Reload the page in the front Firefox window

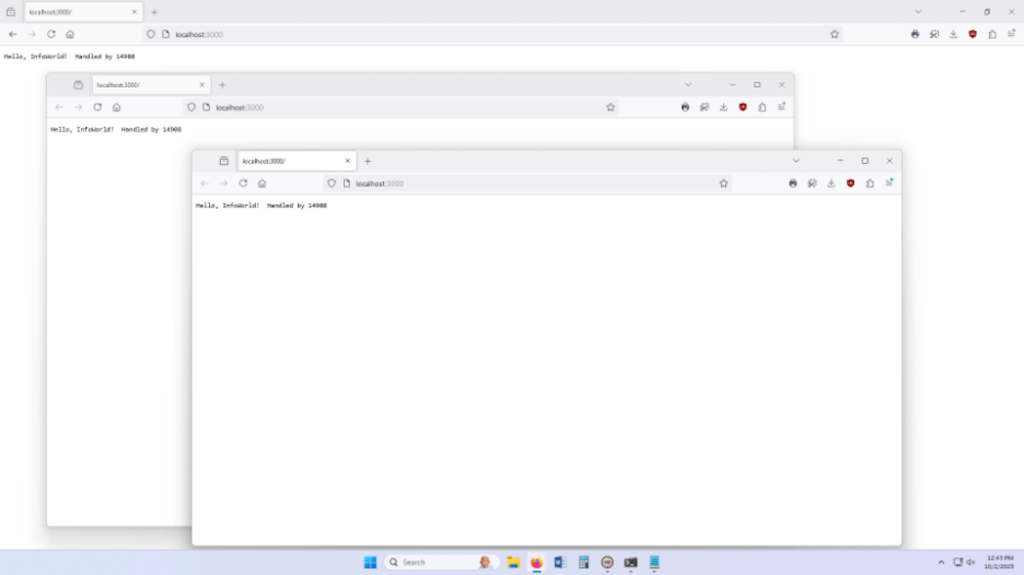point(243,184)
